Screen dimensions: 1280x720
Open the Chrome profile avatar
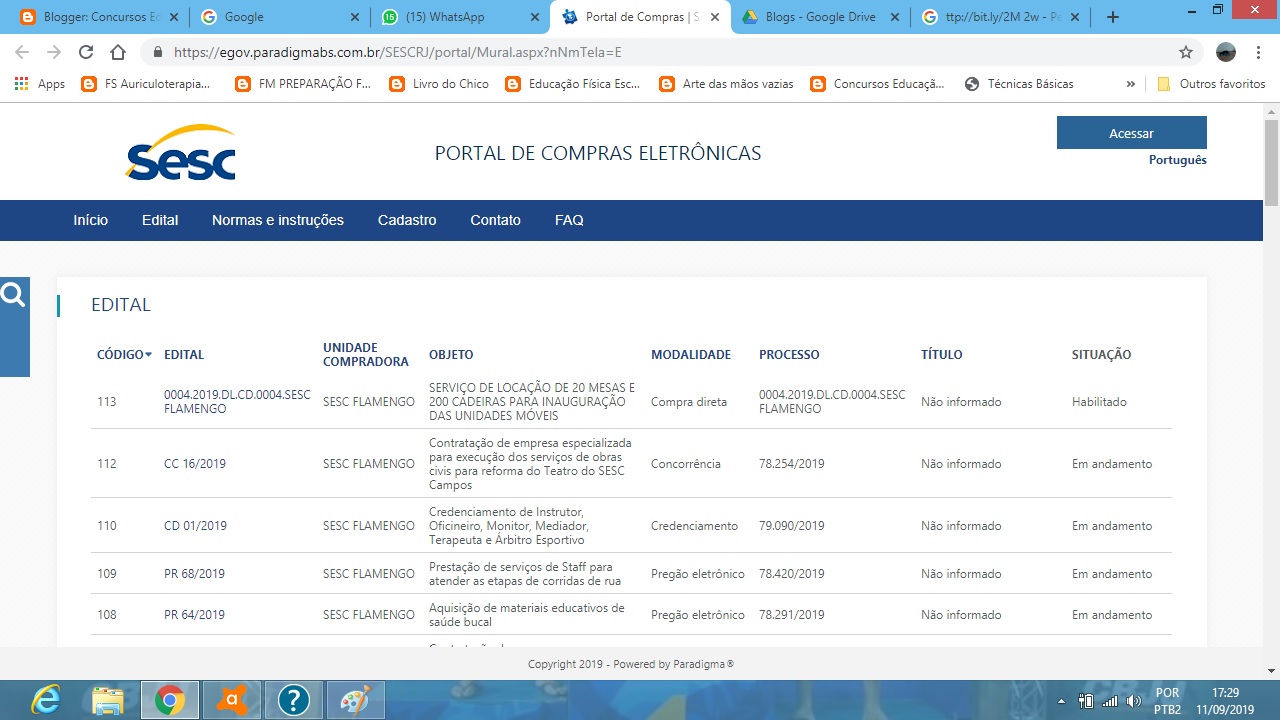point(1226,52)
